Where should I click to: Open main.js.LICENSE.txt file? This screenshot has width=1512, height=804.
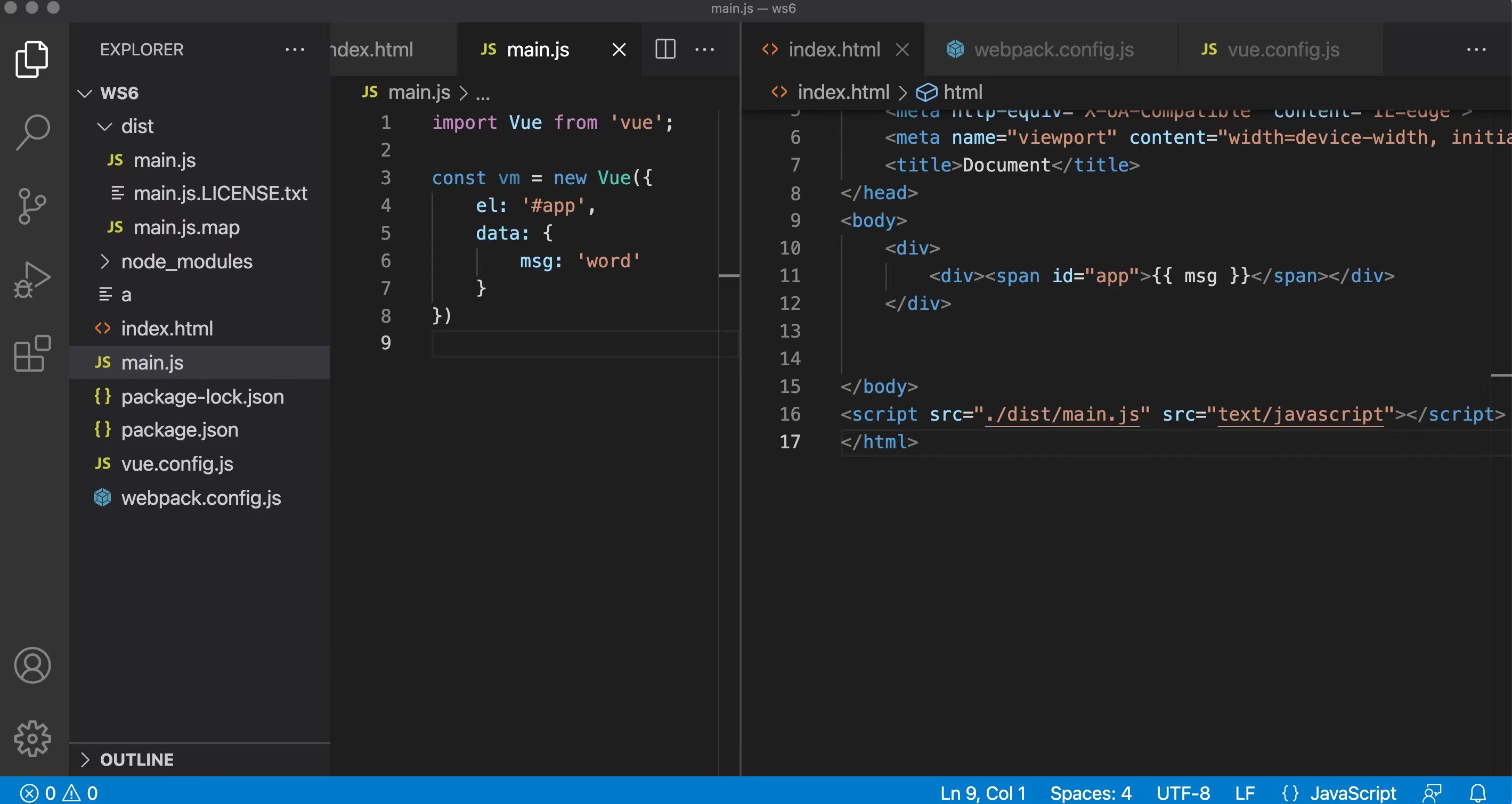tap(200, 193)
